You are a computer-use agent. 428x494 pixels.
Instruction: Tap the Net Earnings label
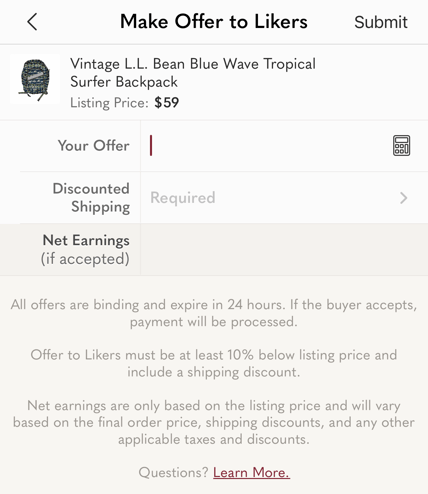pyautogui.click(x=85, y=249)
